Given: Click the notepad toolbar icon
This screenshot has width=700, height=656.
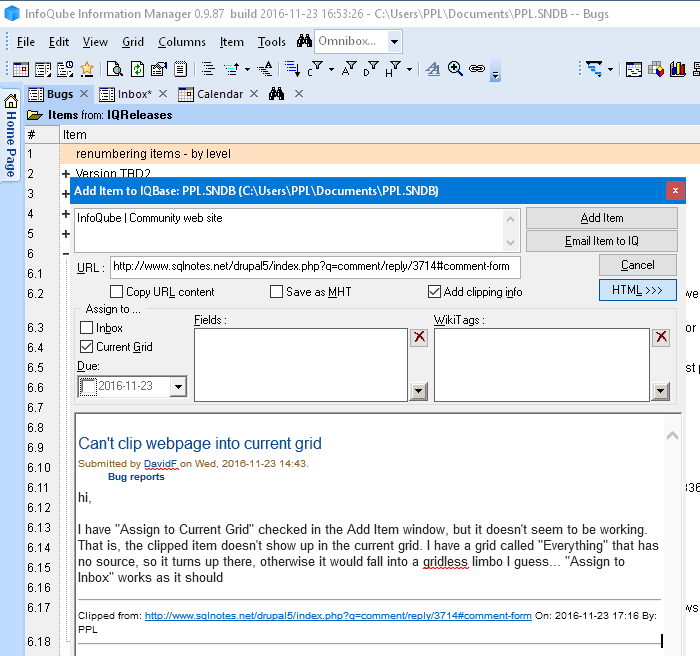Looking at the screenshot, I should tap(180, 69).
